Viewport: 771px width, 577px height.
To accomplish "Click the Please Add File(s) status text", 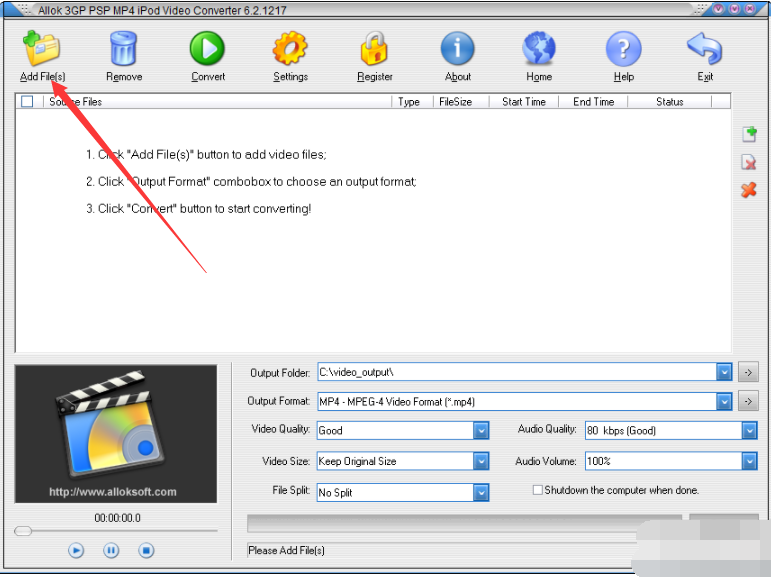I will click(x=286, y=550).
